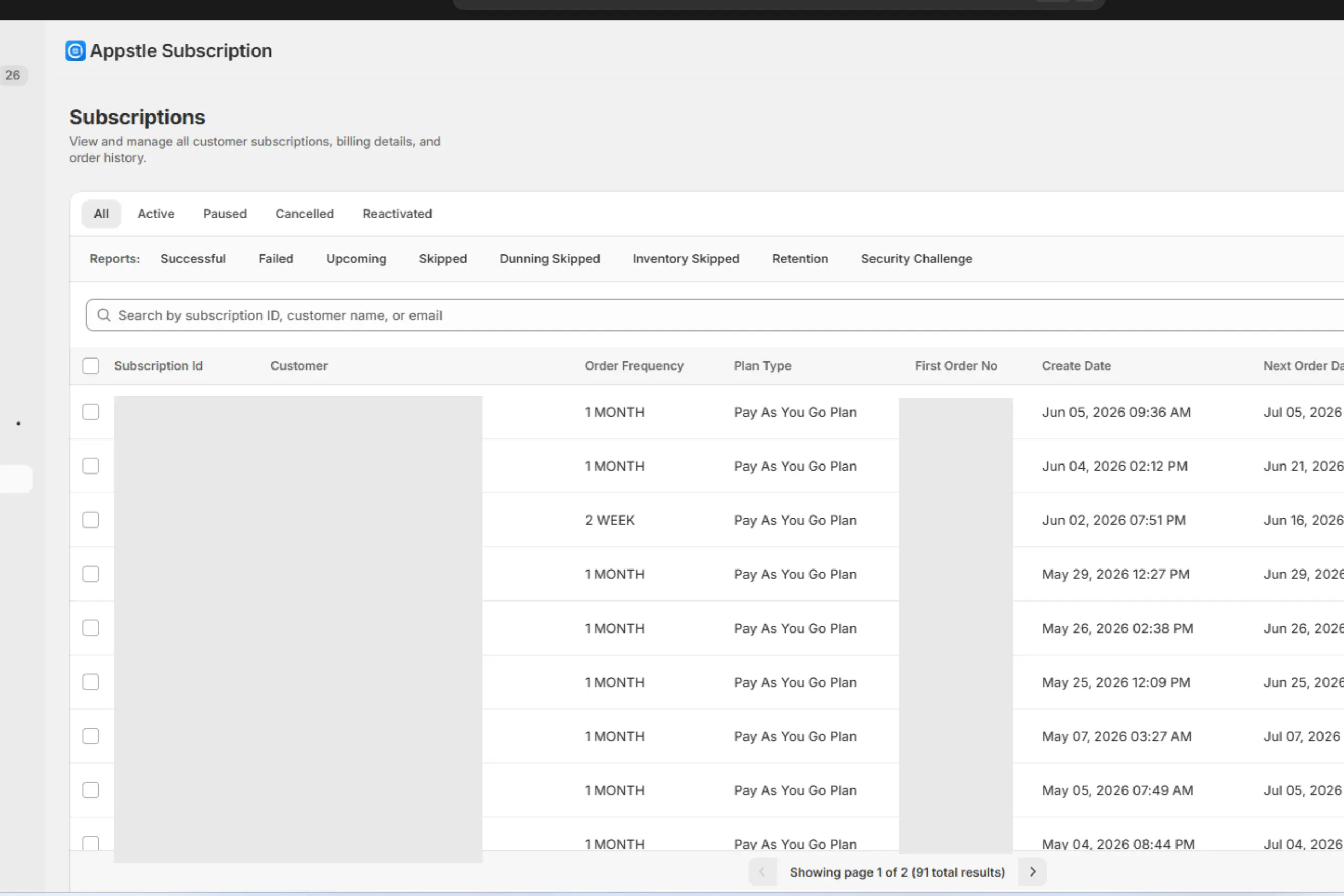Open the Inventory Skipped report
This screenshot has width=1344, height=896.
tap(686, 259)
